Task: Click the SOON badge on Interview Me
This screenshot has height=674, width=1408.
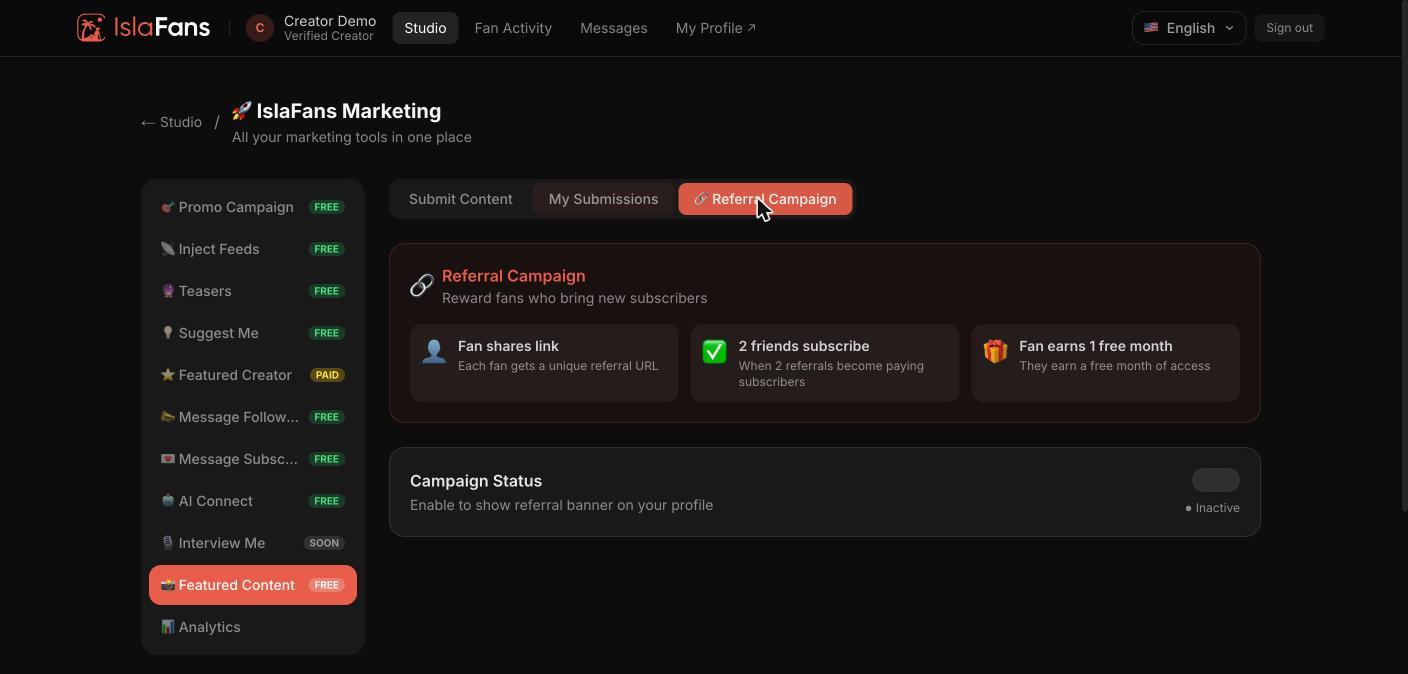Action: tap(324, 543)
